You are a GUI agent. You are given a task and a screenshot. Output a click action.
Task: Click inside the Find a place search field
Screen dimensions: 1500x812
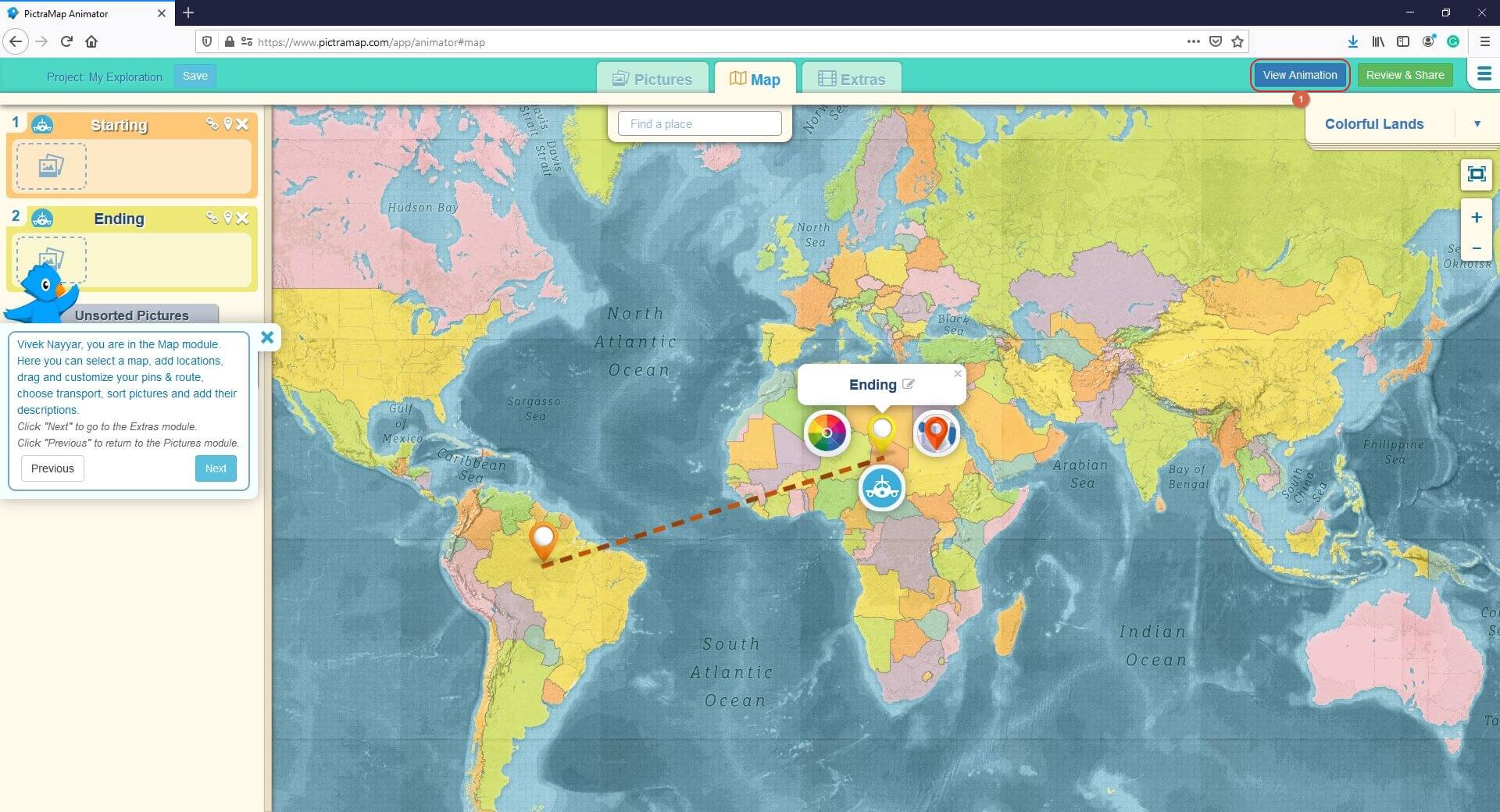pos(699,123)
